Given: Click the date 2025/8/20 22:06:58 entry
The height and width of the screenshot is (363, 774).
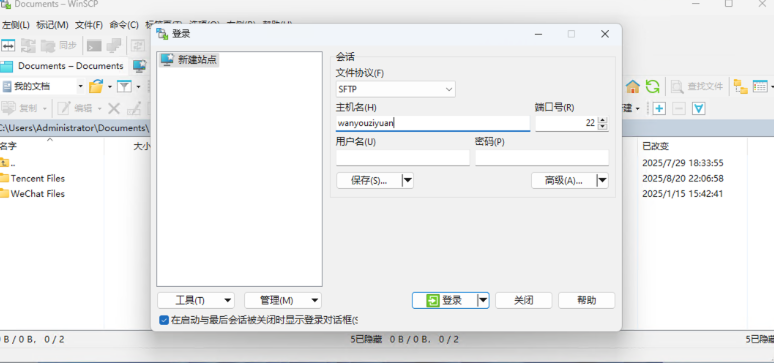Looking at the screenshot, I should [x=683, y=178].
